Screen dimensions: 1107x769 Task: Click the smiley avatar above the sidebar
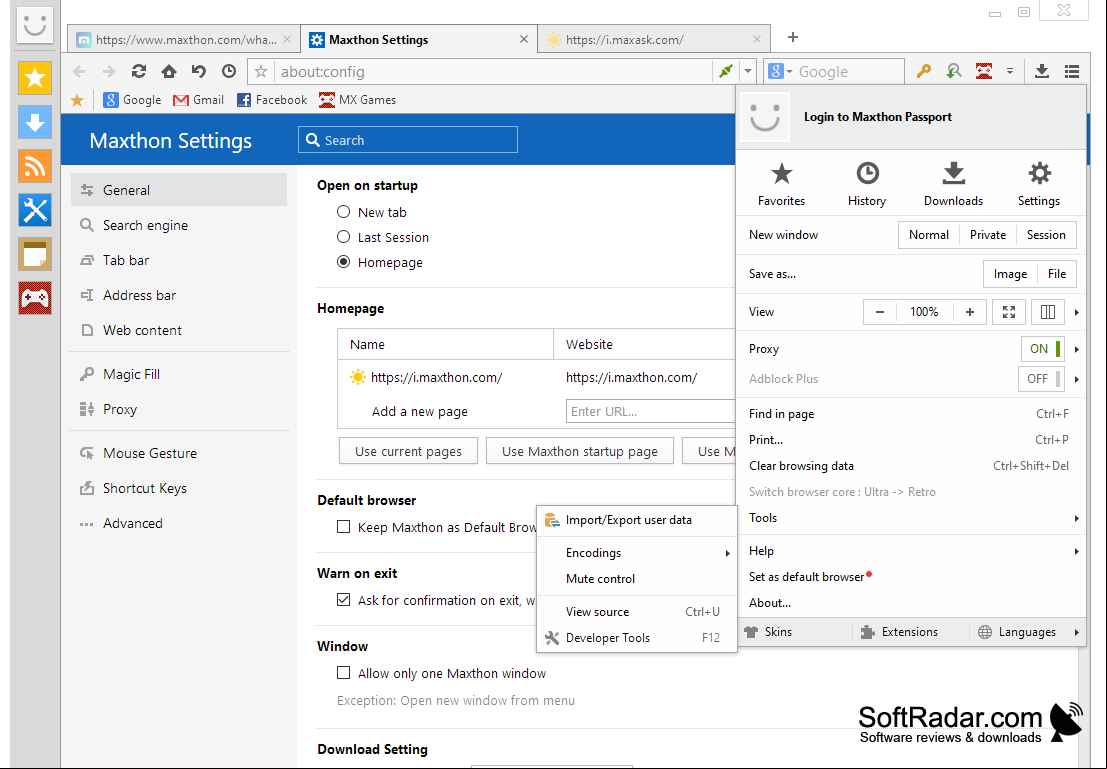[x=35, y=25]
